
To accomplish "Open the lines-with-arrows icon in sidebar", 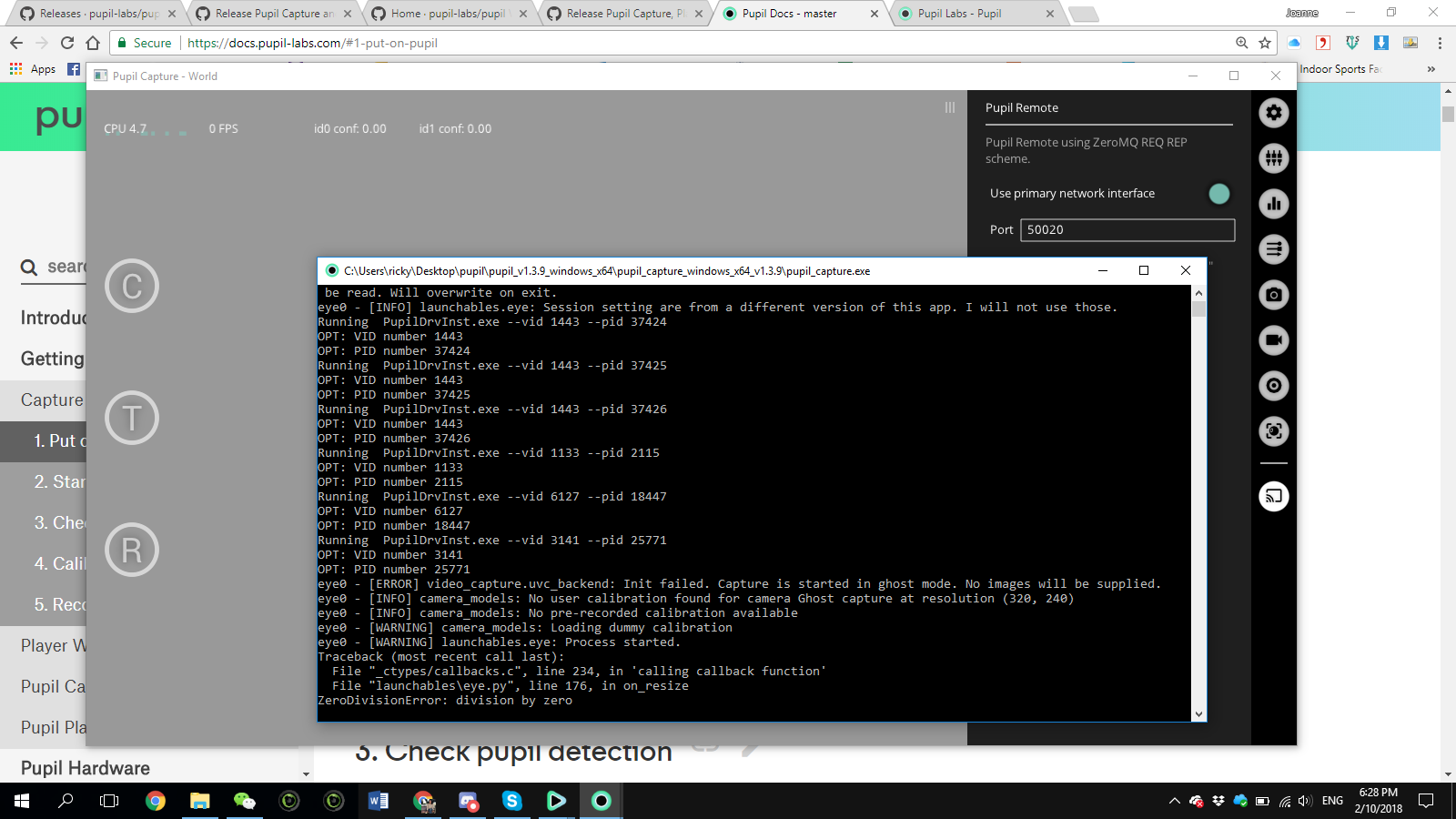I will coord(1274,249).
